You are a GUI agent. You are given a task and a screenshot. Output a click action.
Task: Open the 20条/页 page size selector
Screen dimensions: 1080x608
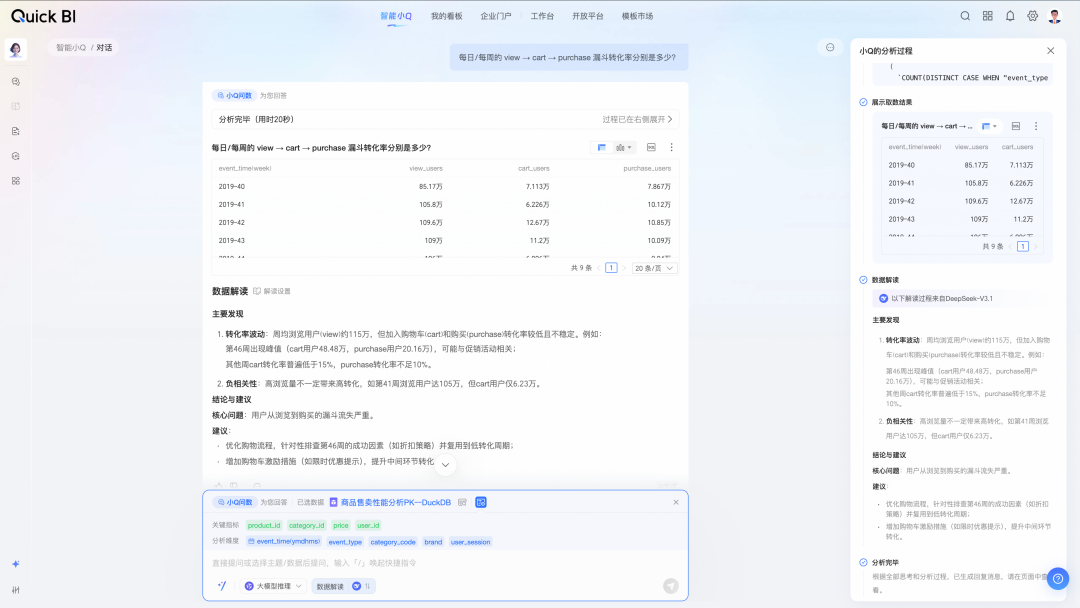pos(654,267)
